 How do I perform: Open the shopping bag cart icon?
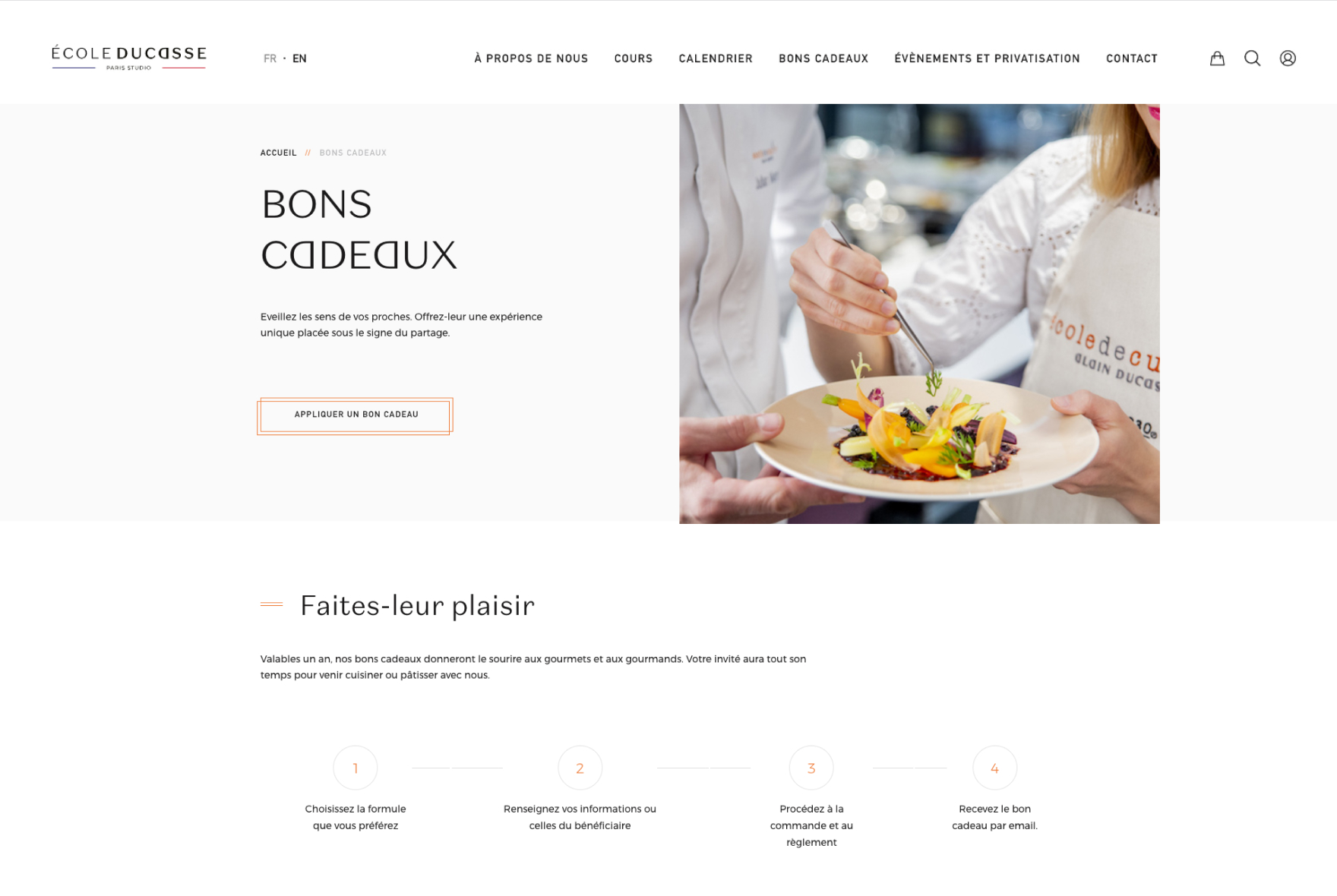pos(1217,58)
